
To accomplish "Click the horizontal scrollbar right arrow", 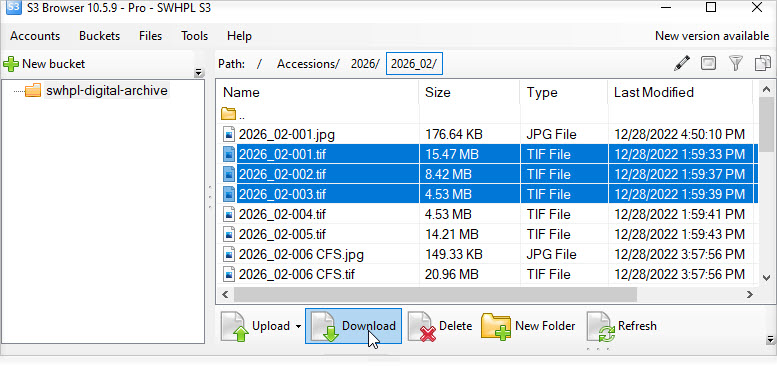I will point(750,295).
